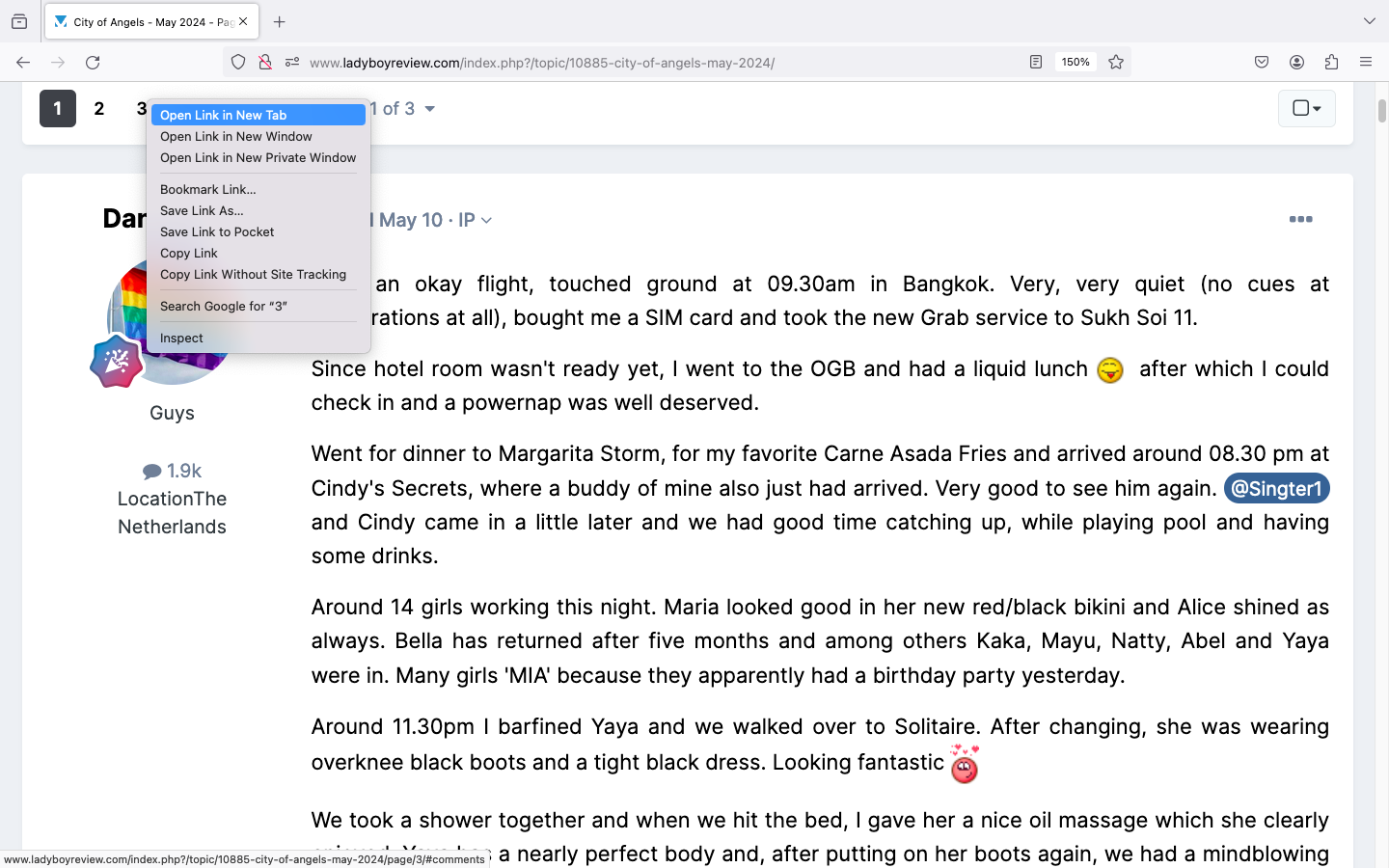Click the tongue-out emoji after liquid lunch
This screenshot has width=1389, height=868.
1110,370
